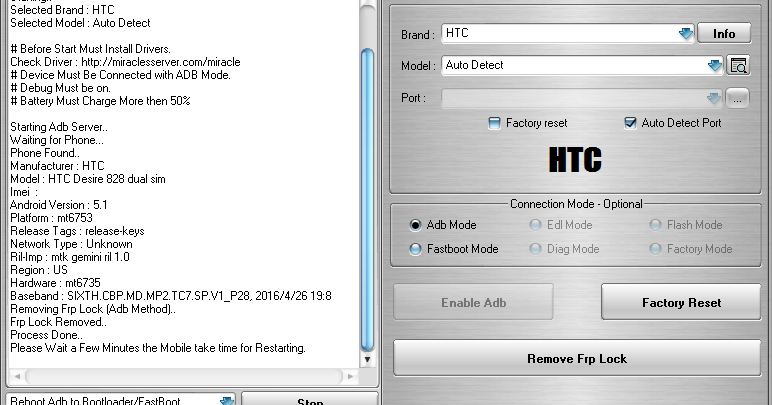Viewport: 772px width, 405px height.
Task: Click the Factory Reset button
Action: [681, 302]
